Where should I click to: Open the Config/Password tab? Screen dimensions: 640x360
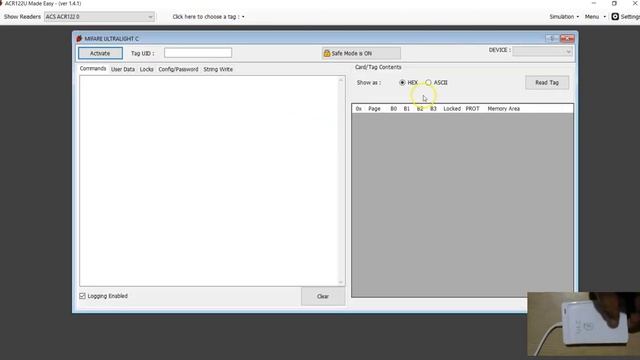pyautogui.click(x=178, y=69)
